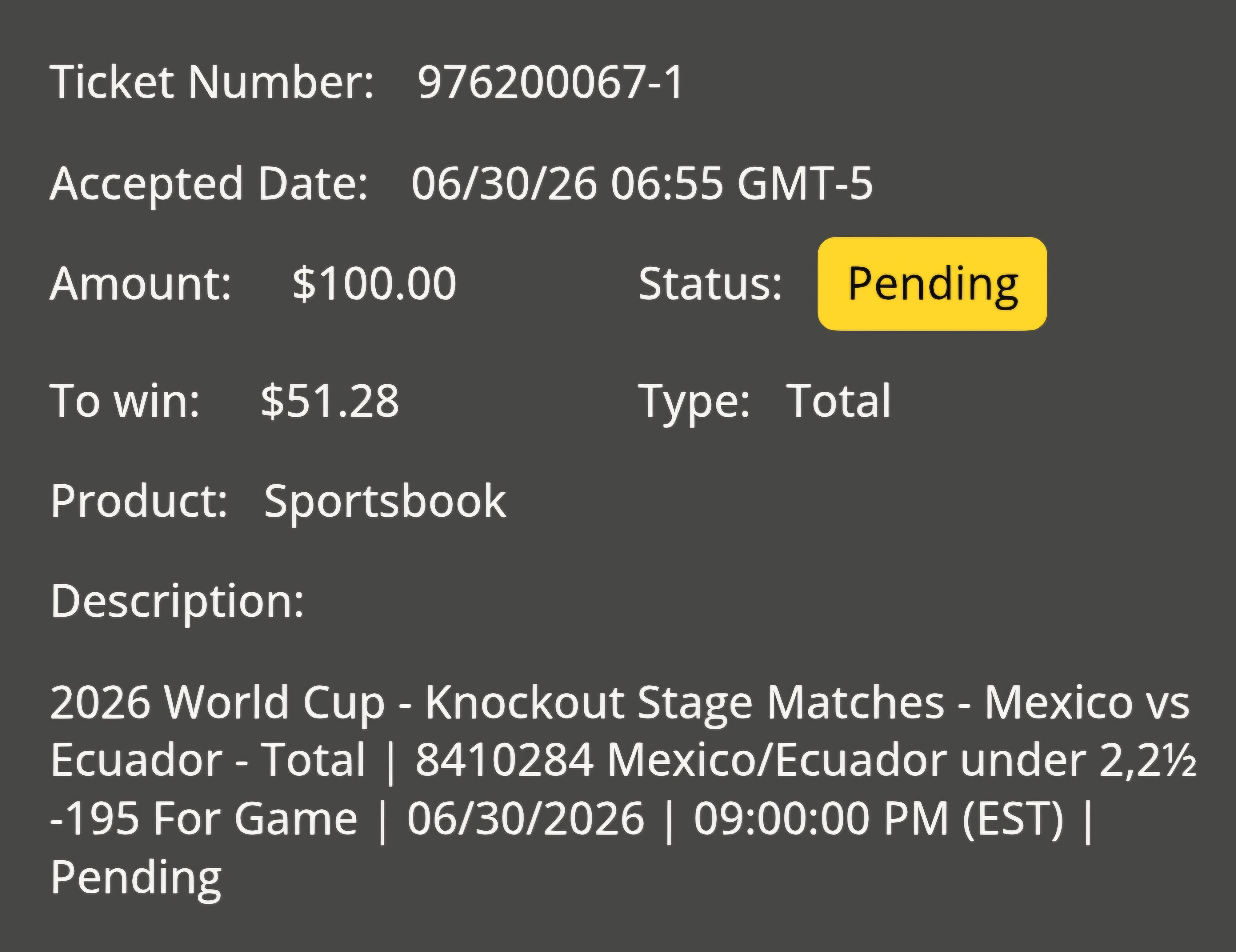This screenshot has width=1236, height=952.
Task: Select the Total bet type value
Action: [x=839, y=401]
